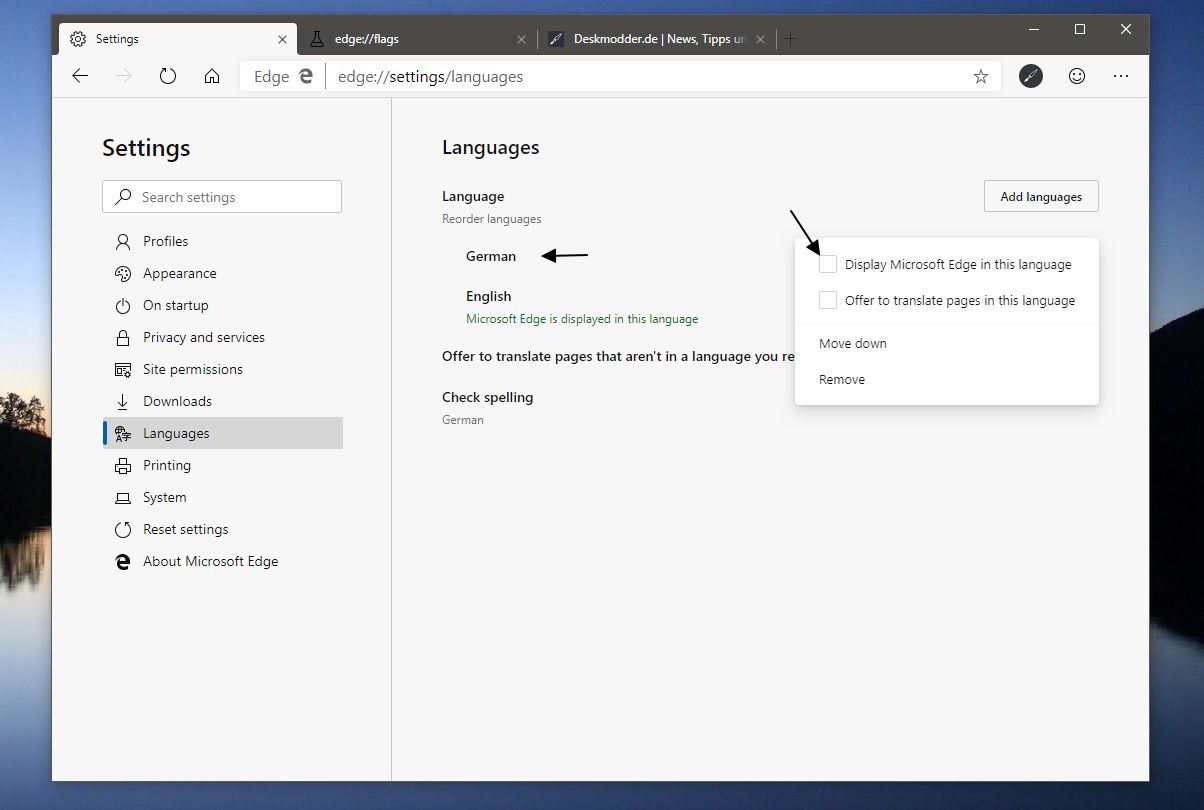Click the System computer icon
1204x810 pixels.
click(123, 497)
